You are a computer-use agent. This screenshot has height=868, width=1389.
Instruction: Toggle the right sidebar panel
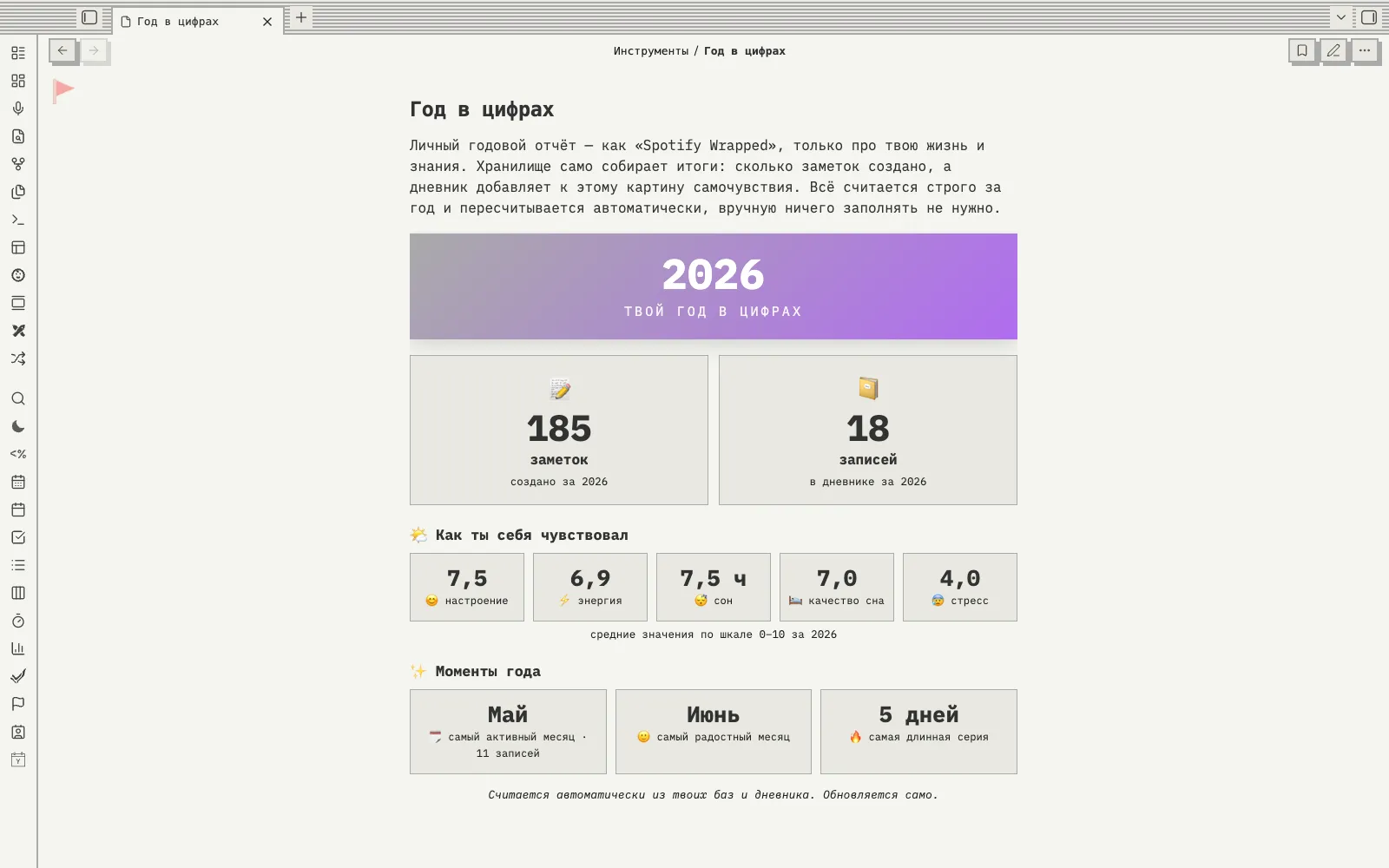(1369, 17)
